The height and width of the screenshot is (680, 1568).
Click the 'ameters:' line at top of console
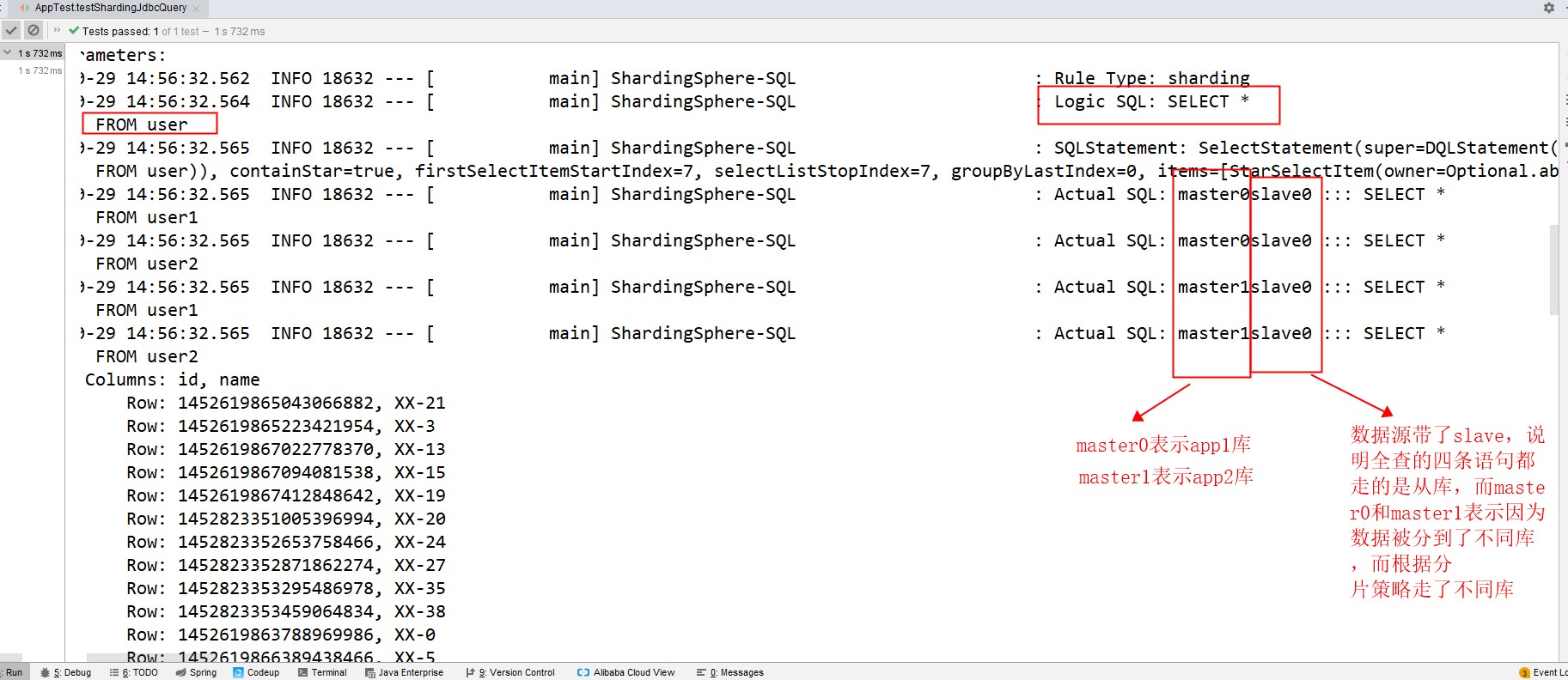pos(124,55)
